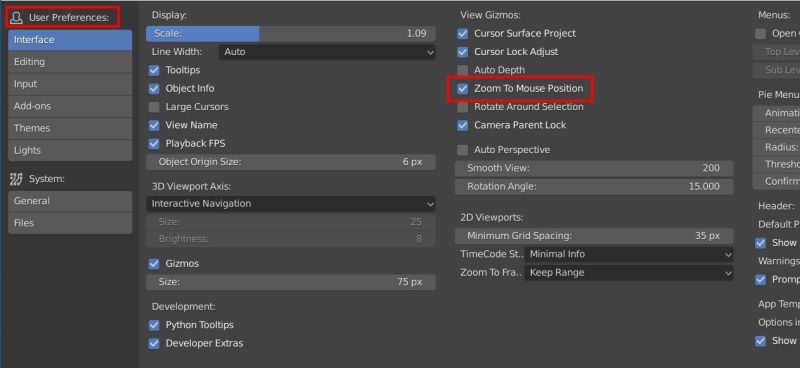Open the Editing preferences tab
The image size is (800, 368).
(70, 62)
